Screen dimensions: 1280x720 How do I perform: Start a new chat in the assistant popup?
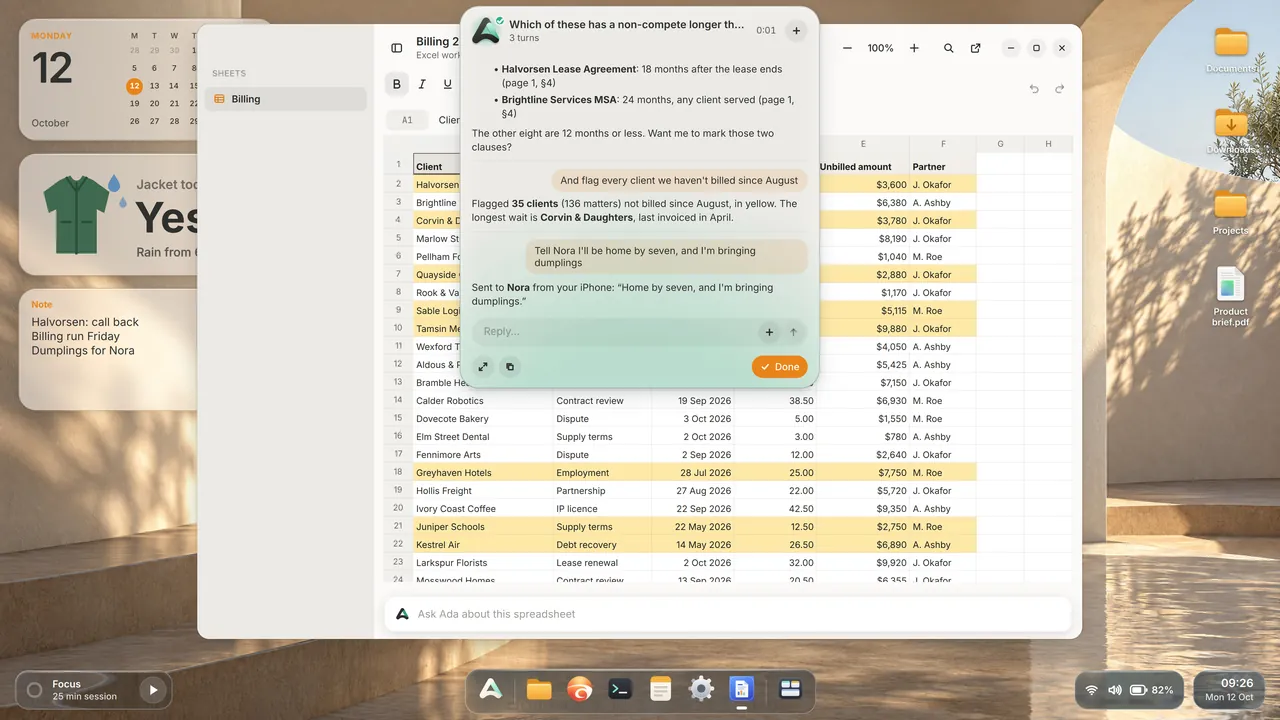click(796, 31)
